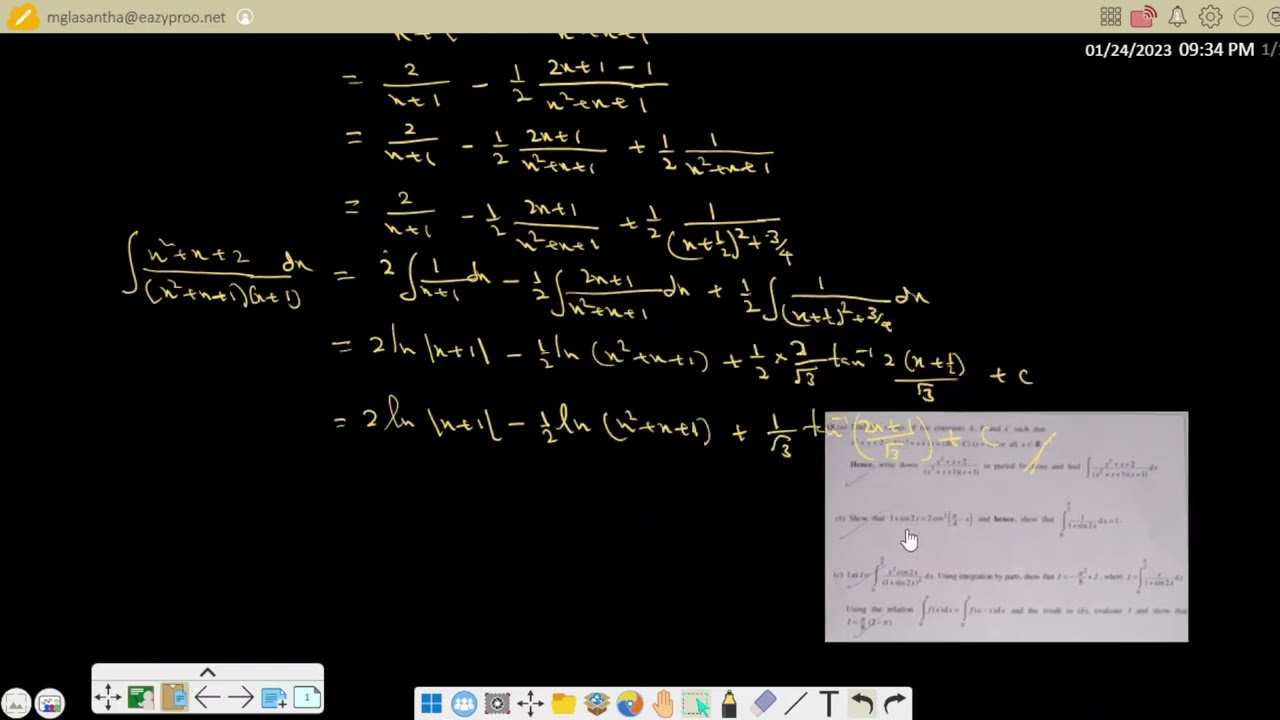The height and width of the screenshot is (720, 1280).
Task: Click the green presenter icon
Action: pyautogui.click(x=141, y=697)
